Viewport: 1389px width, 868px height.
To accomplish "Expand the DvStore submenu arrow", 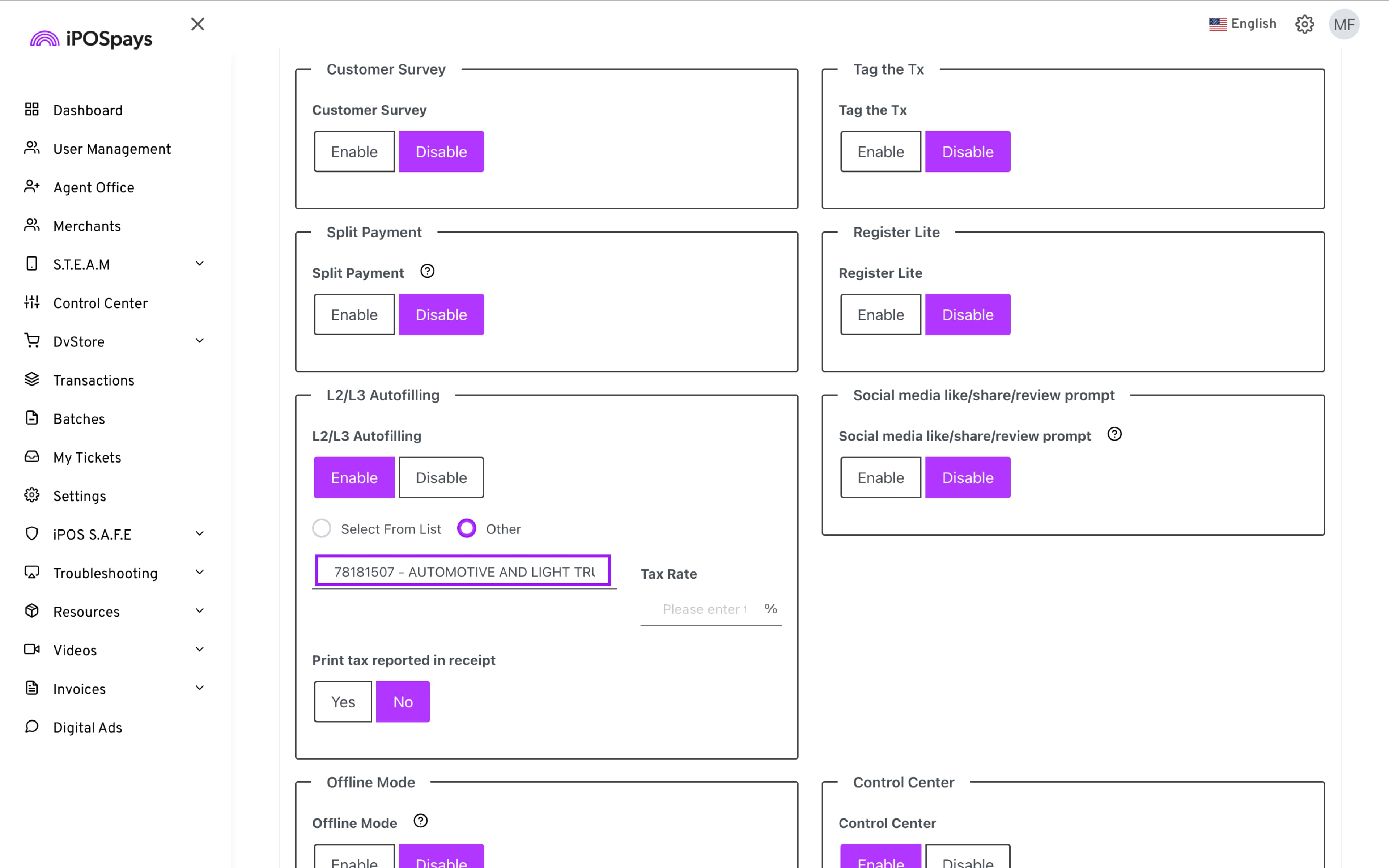I will click(x=199, y=341).
